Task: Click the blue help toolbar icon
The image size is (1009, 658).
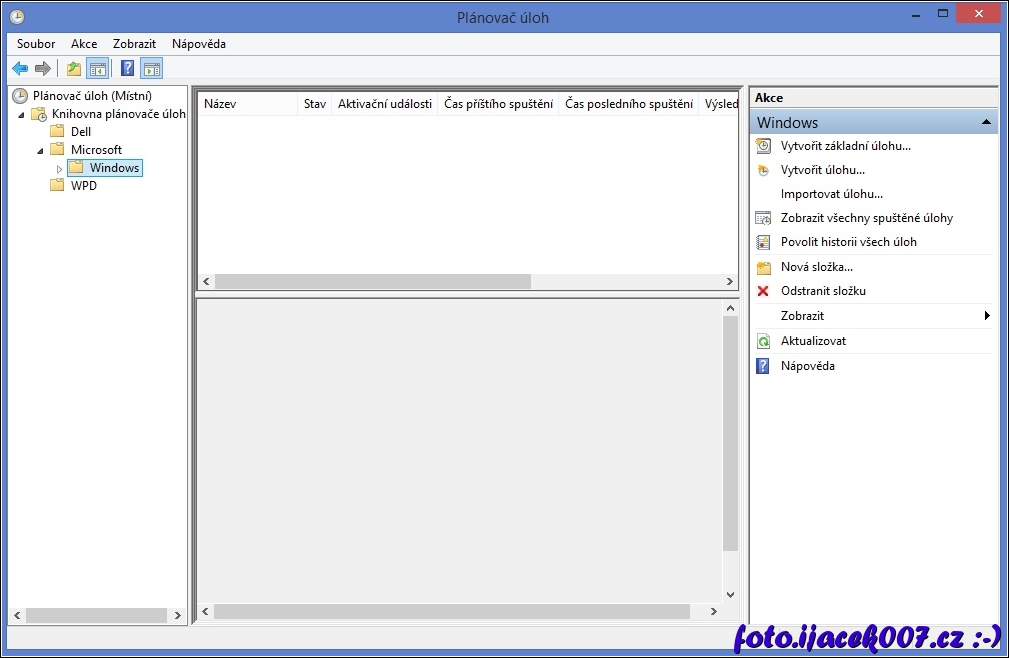Action: coord(127,68)
